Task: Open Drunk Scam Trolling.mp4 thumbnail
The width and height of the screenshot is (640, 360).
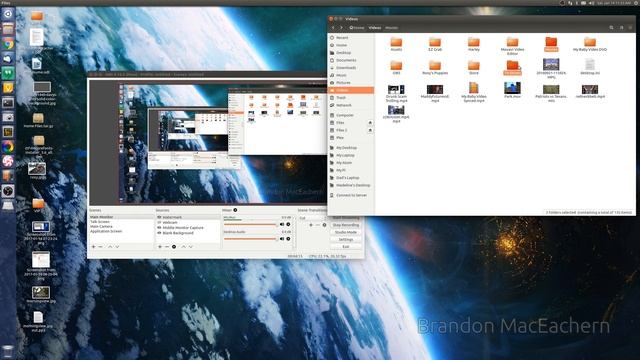Action: click(x=396, y=89)
